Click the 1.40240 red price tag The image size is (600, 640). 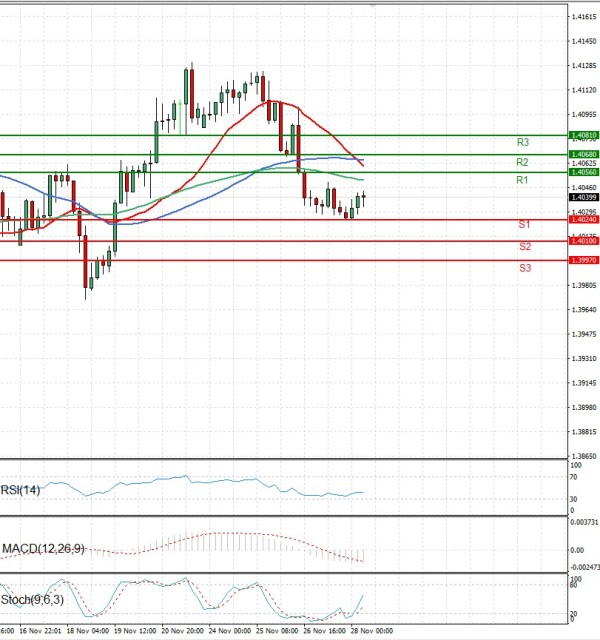583,220
